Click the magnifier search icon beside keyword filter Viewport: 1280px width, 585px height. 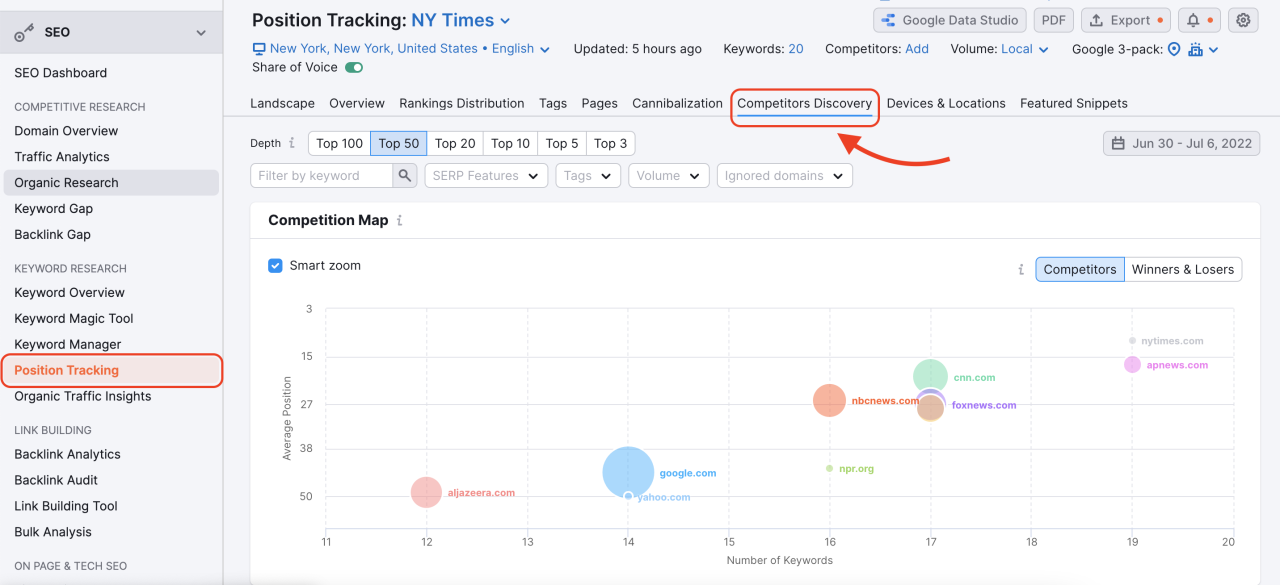[404, 176]
